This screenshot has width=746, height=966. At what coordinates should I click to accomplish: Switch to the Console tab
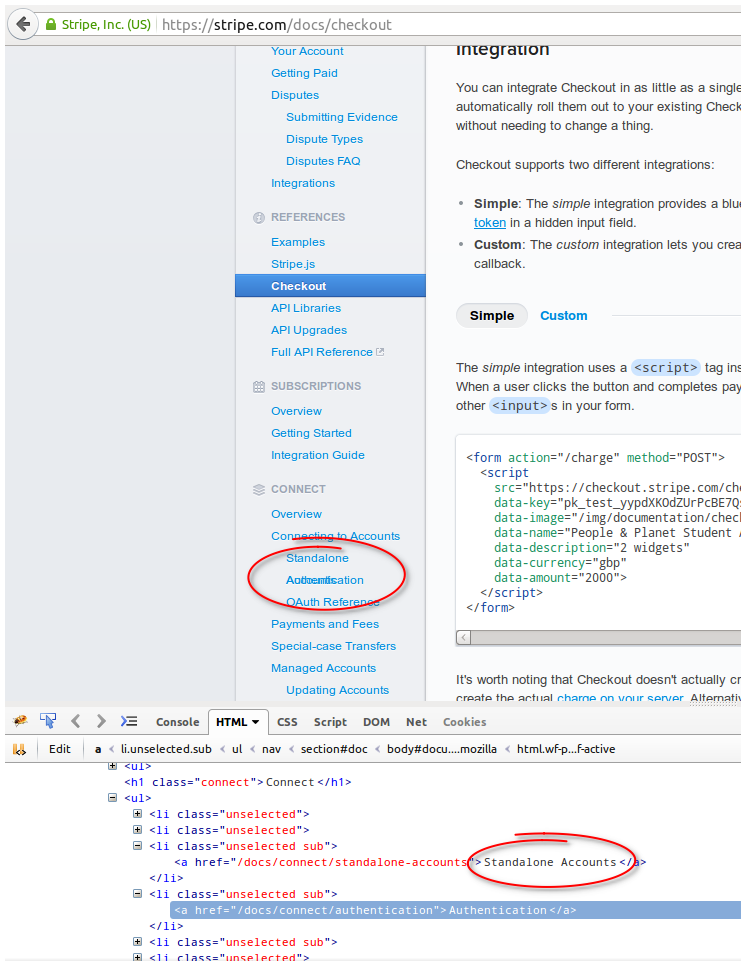tap(177, 722)
